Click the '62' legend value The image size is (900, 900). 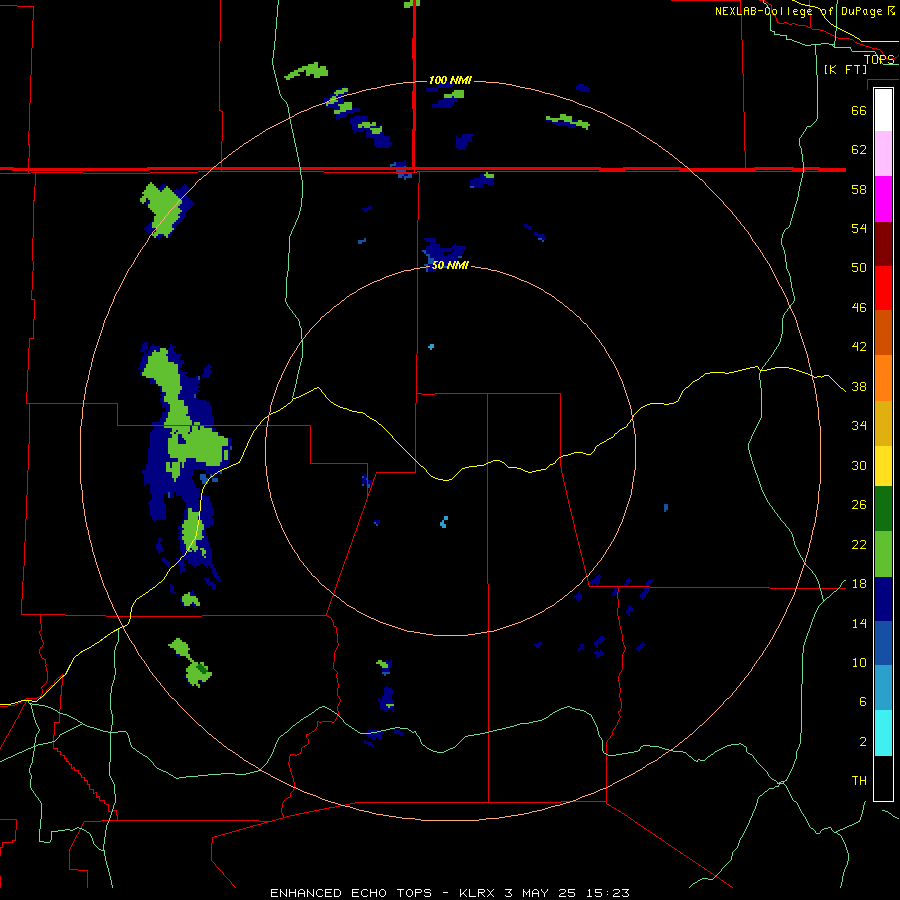coord(859,150)
